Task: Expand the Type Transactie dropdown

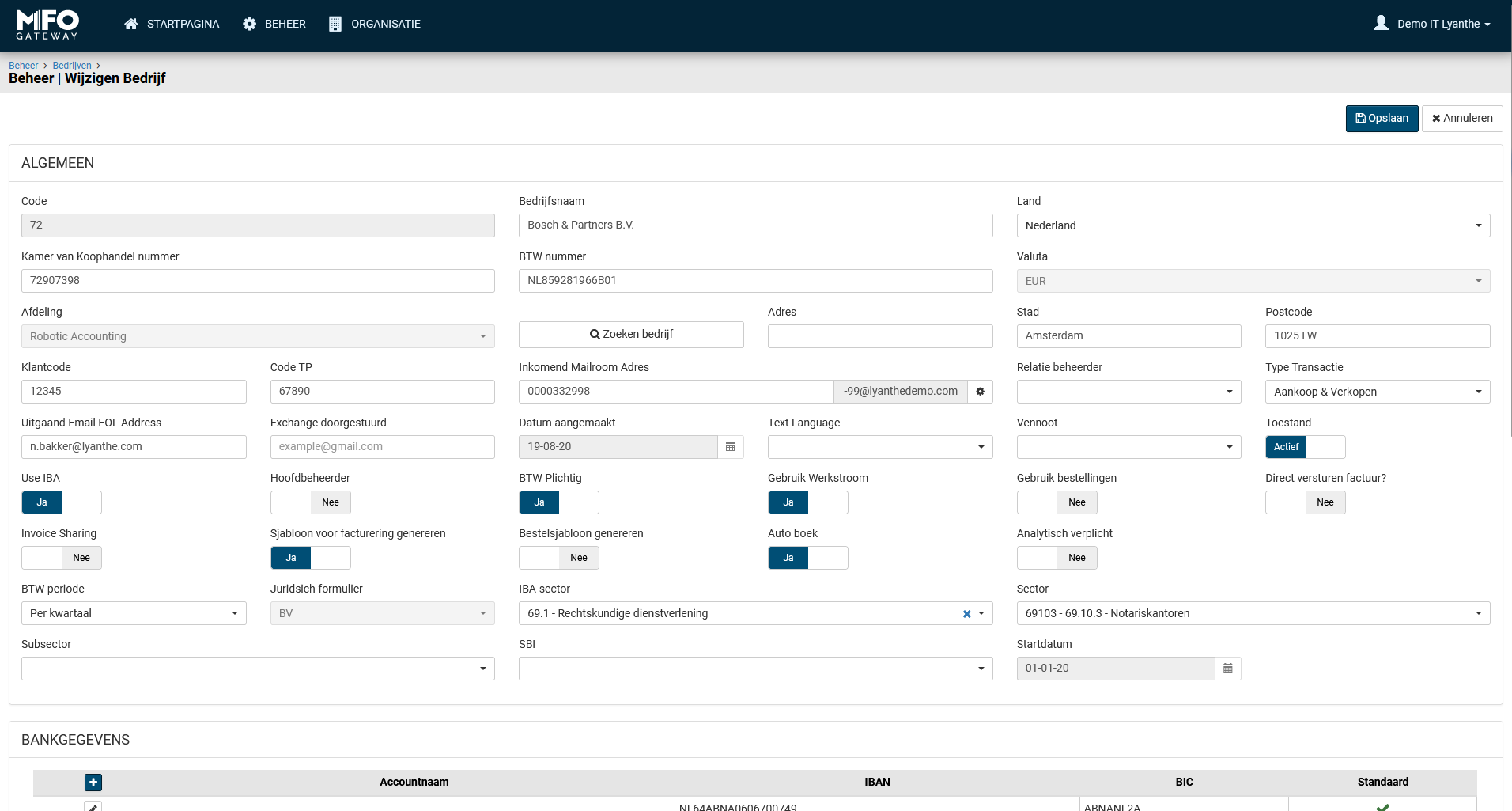Action: pyautogui.click(x=1377, y=392)
